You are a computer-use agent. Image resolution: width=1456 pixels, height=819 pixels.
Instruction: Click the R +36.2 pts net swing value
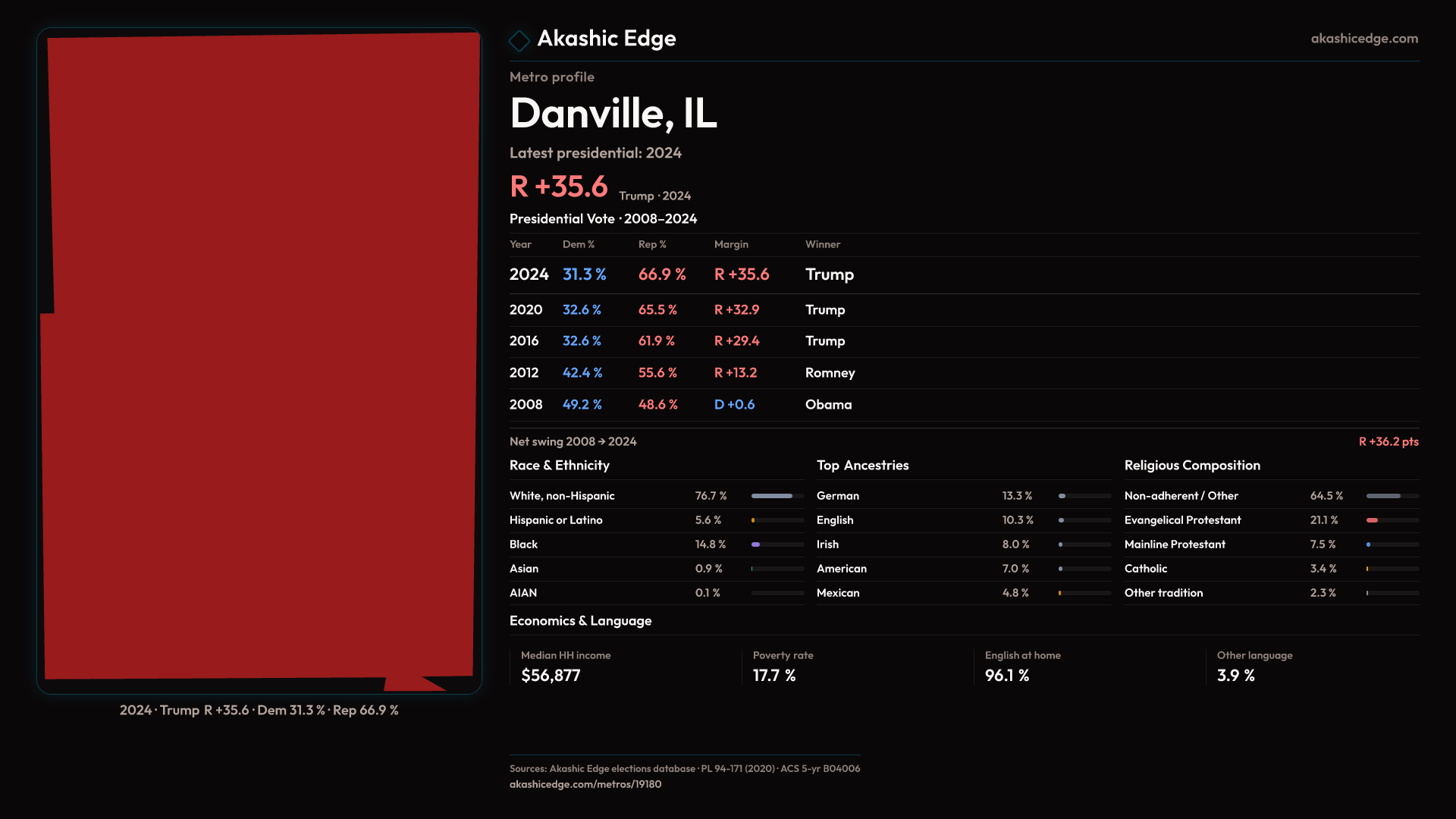pyautogui.click(x=1388, y=442)
